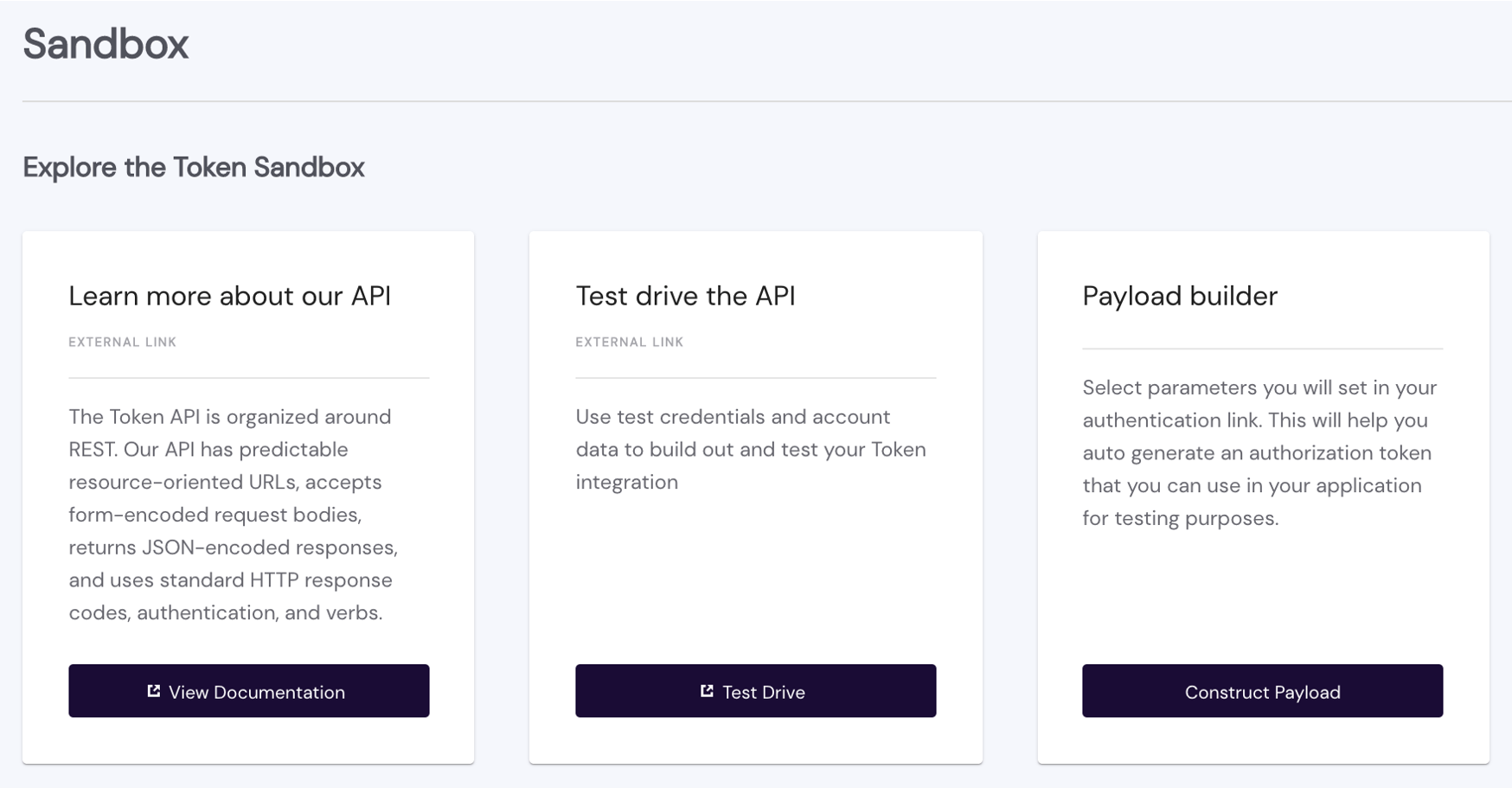Click the 'Use test credentials' description text
Viewport: 1512px width, 788px height.
(751, 450)
